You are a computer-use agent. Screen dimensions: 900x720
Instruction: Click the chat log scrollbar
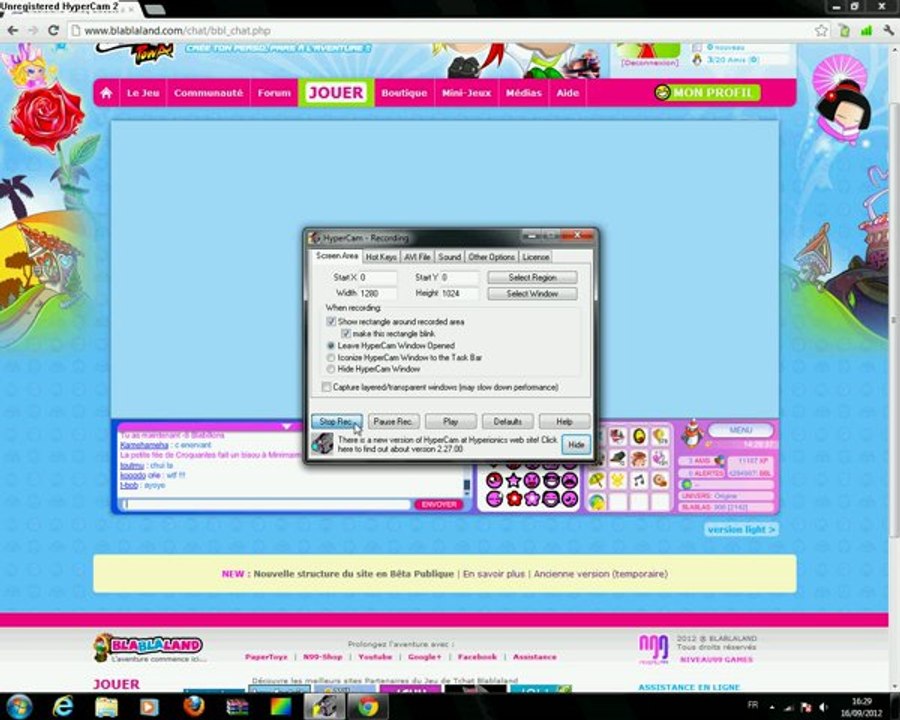(467, 485)
